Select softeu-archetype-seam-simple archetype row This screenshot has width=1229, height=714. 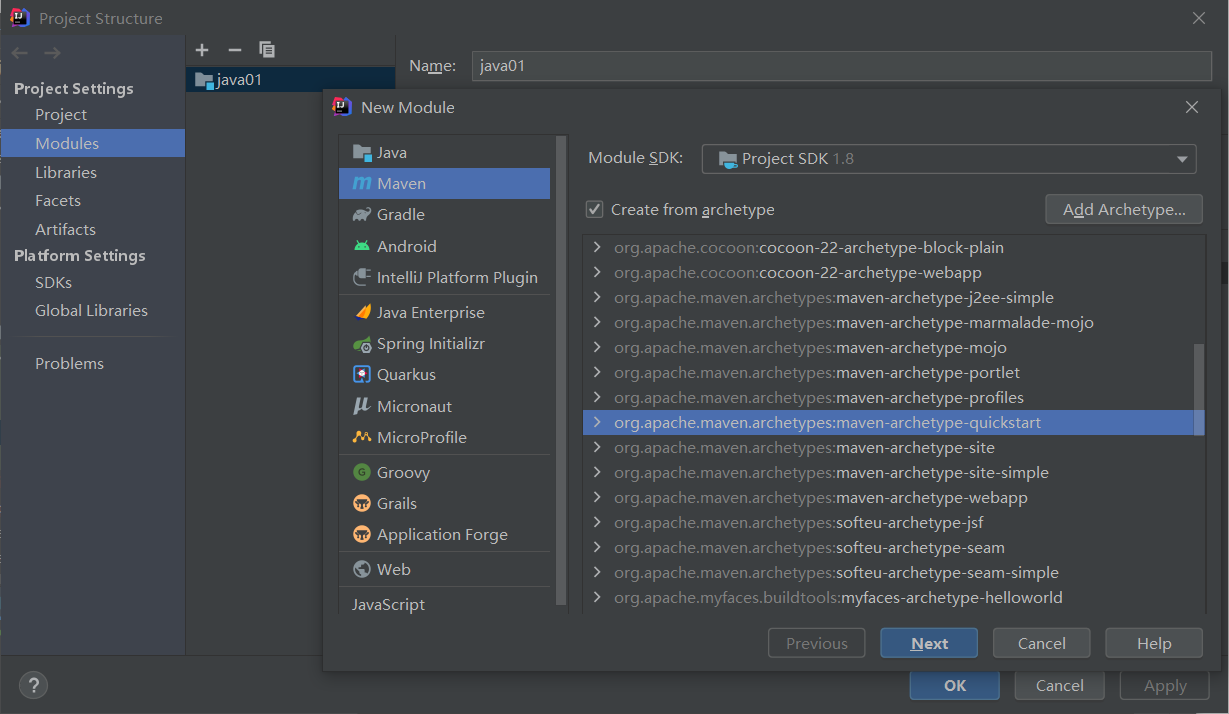click(x=894, y=572)
